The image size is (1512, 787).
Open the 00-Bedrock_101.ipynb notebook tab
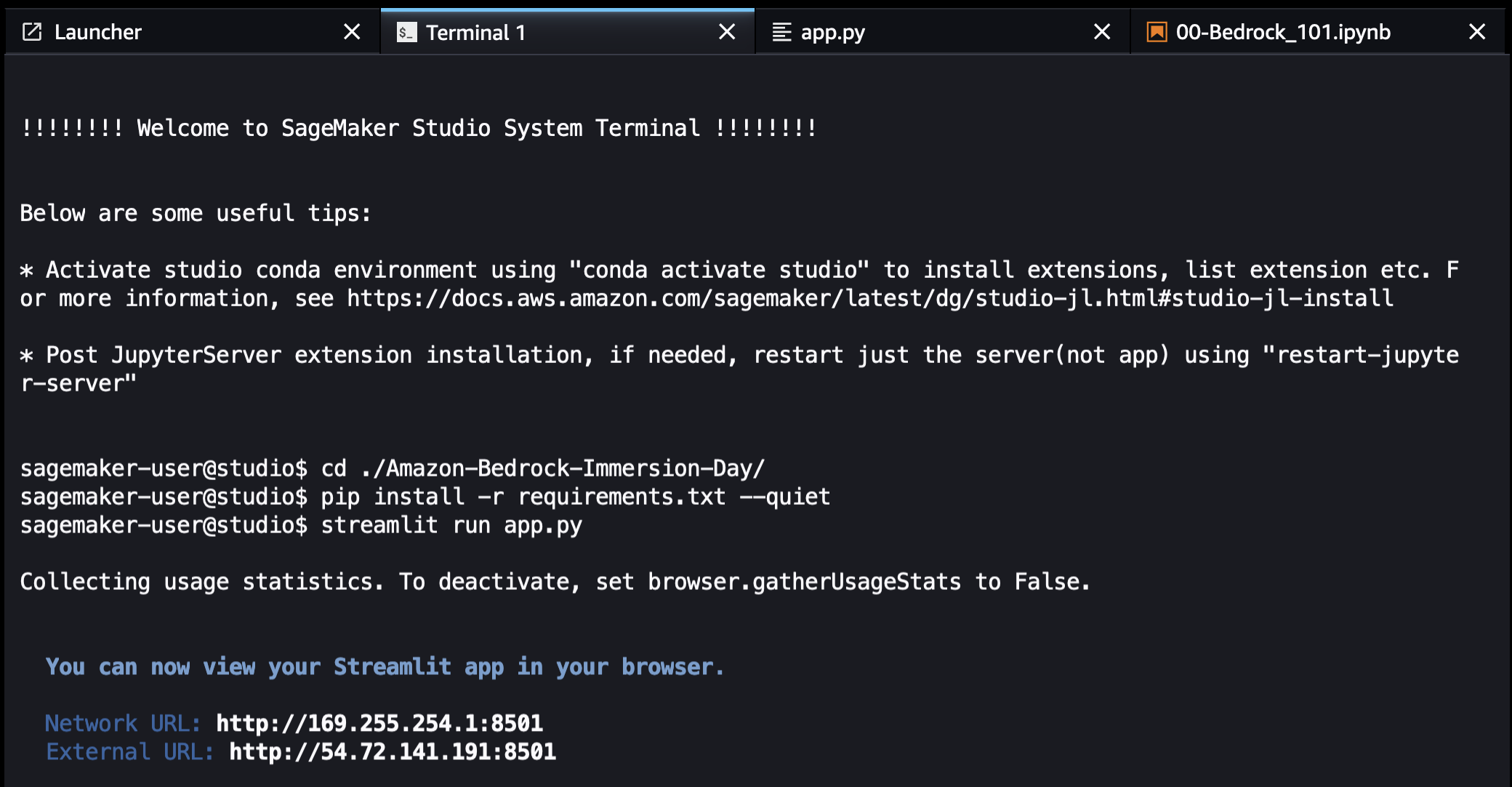click(x=1283, y=32)
